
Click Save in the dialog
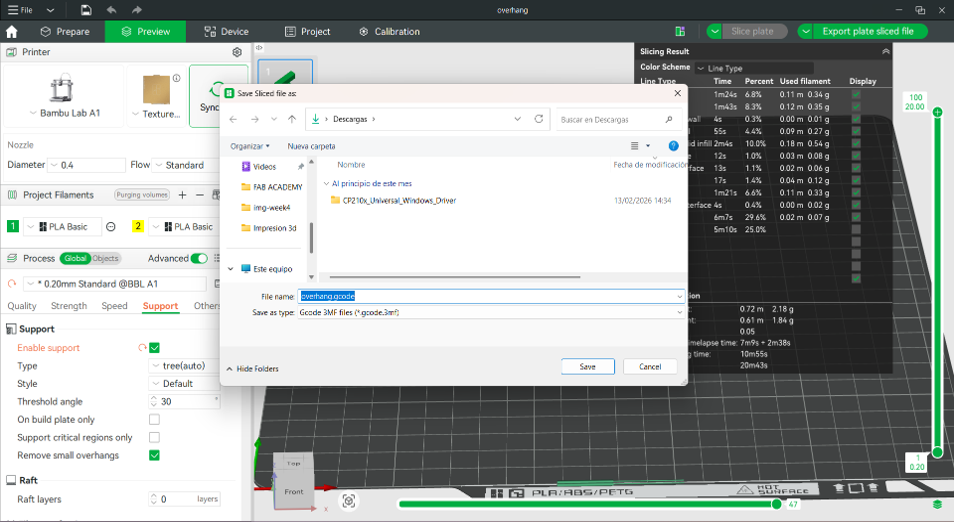pos(588,367)
